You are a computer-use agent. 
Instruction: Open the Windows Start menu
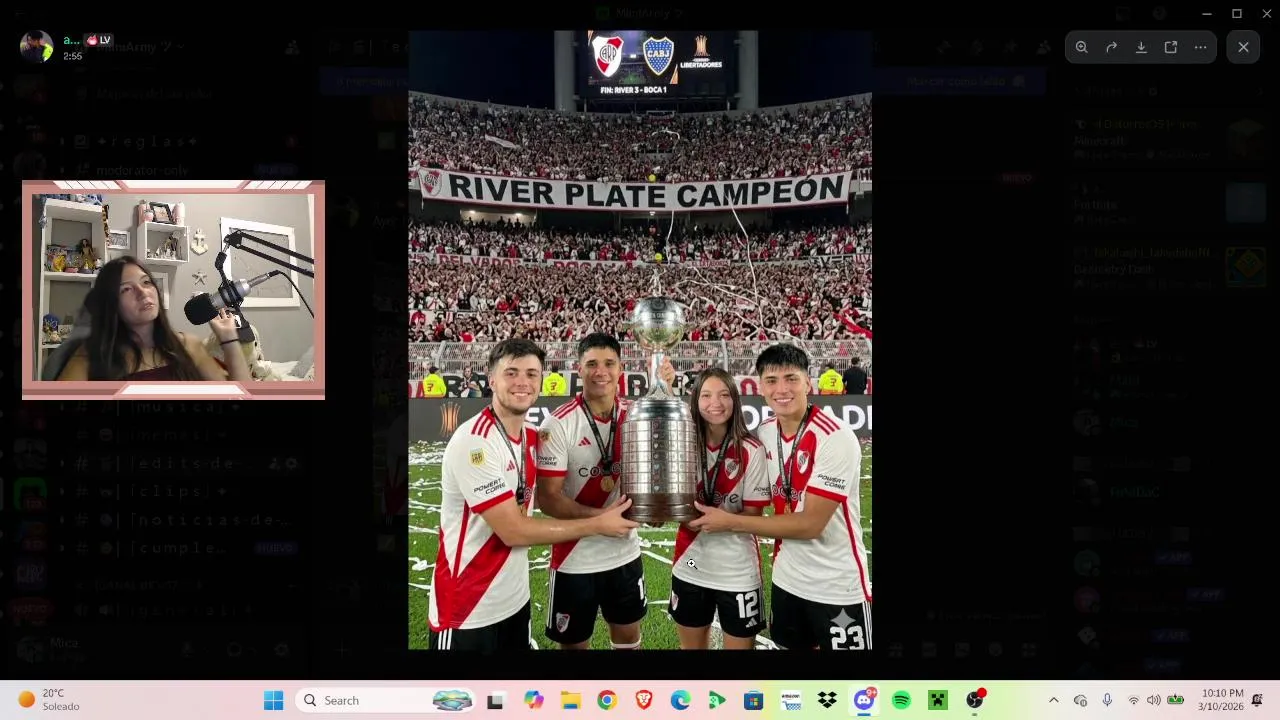pos(273,700)
